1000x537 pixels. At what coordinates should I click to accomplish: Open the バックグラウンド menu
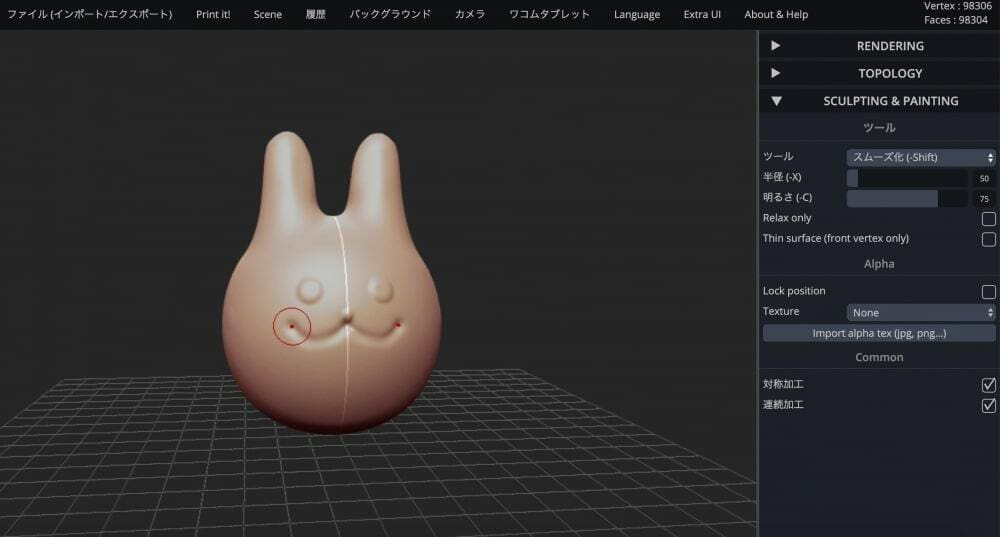pos(390,14)
